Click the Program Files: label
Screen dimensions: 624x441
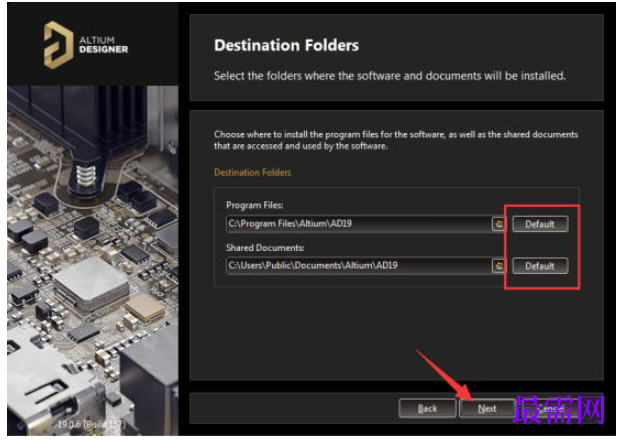click(255, 205)
